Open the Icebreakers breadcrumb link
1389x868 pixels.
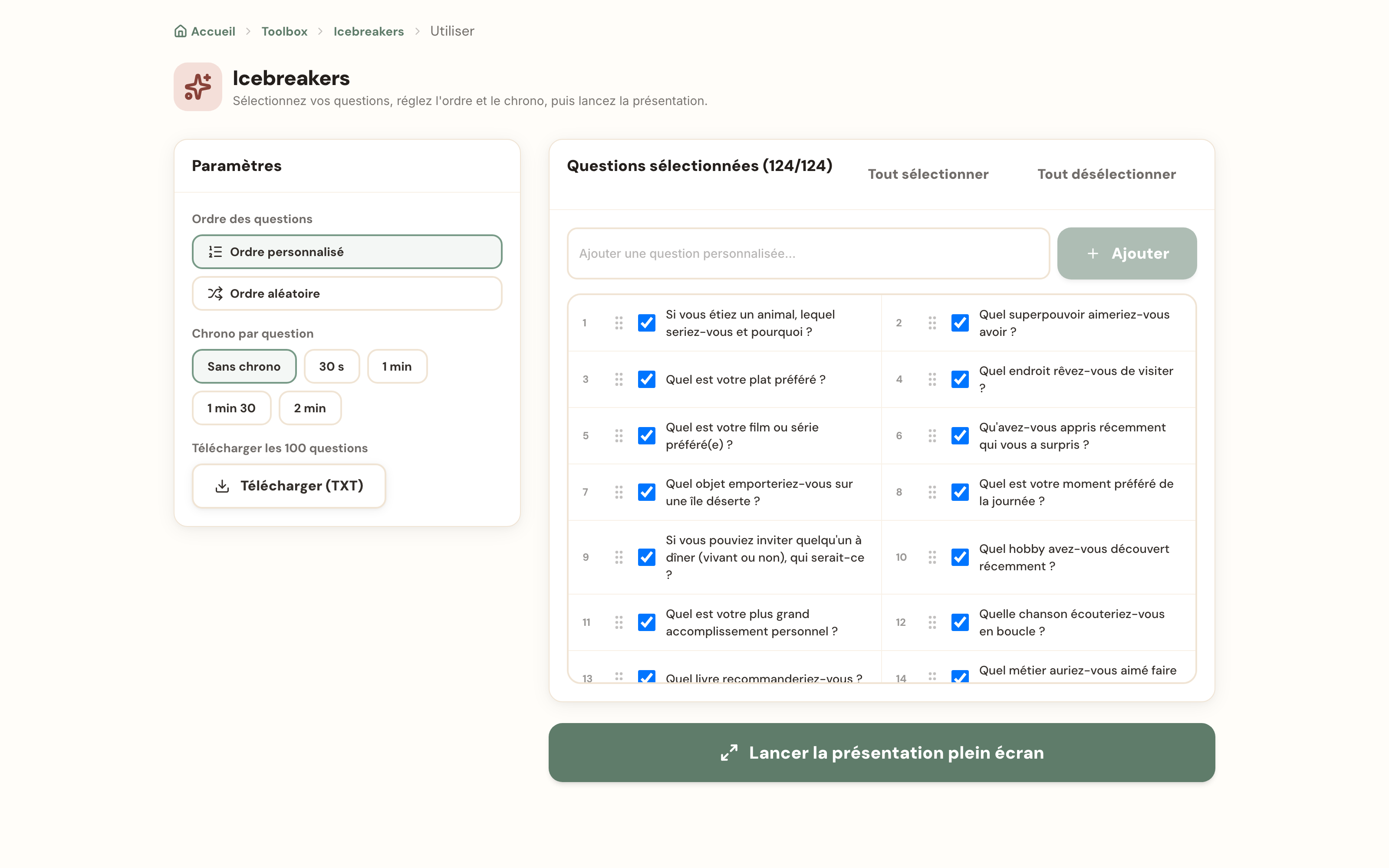(x=369, y=31)
